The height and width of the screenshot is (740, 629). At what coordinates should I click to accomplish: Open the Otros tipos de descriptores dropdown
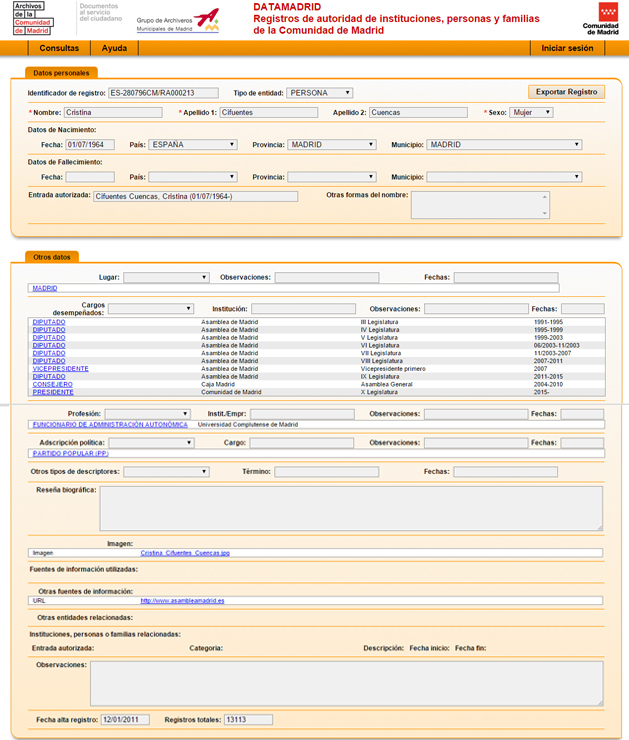tap(166, 471)
